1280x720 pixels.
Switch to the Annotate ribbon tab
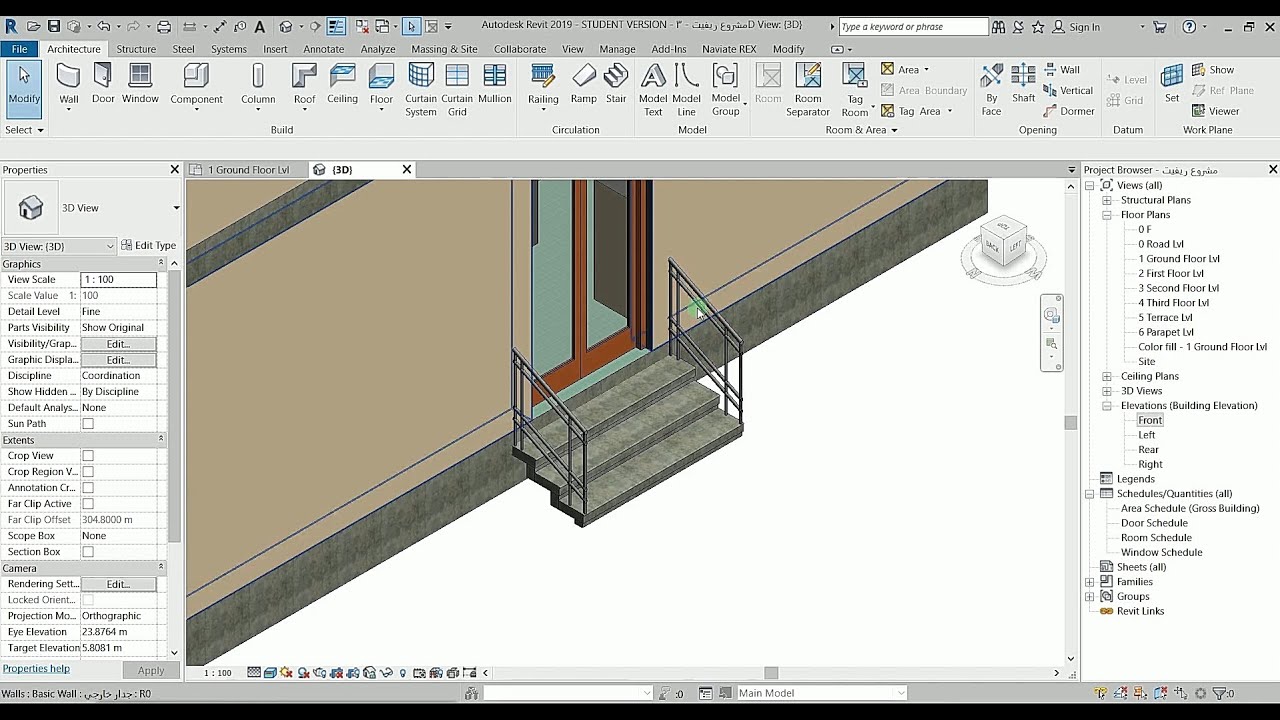click(x=323, y=49)
